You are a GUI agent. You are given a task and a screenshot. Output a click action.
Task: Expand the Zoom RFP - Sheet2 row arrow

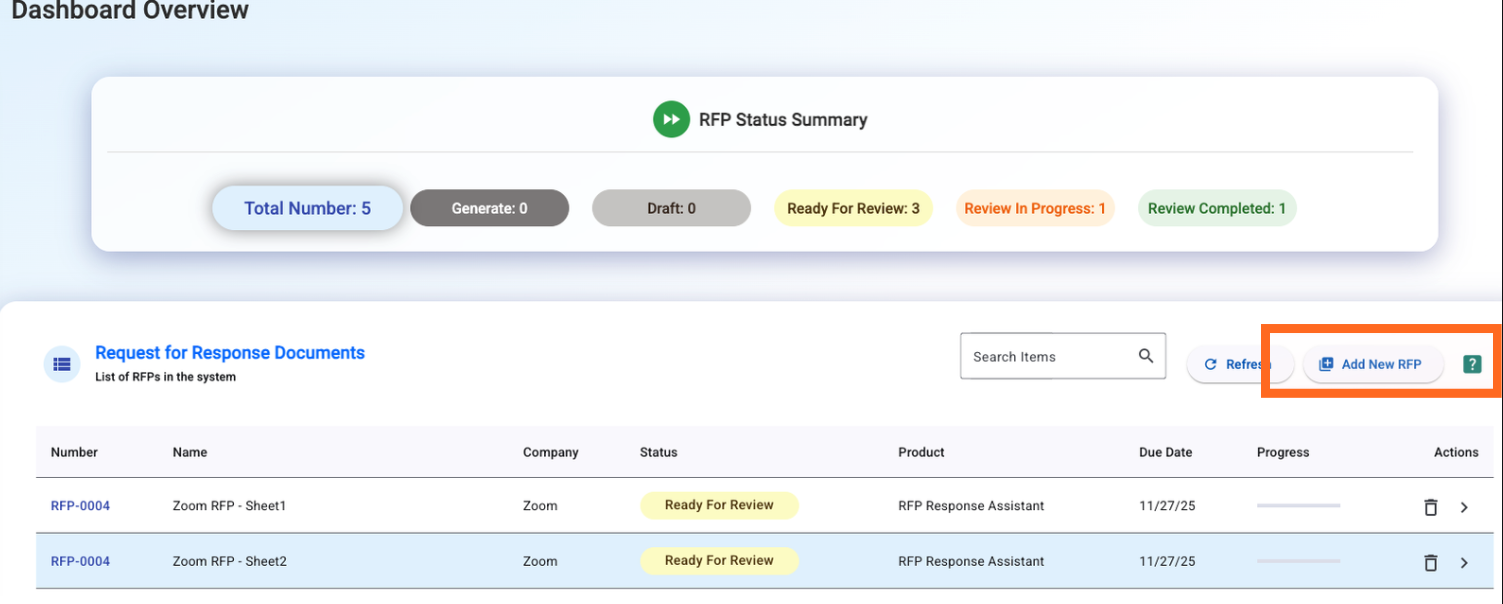(x=1464, y=563)
